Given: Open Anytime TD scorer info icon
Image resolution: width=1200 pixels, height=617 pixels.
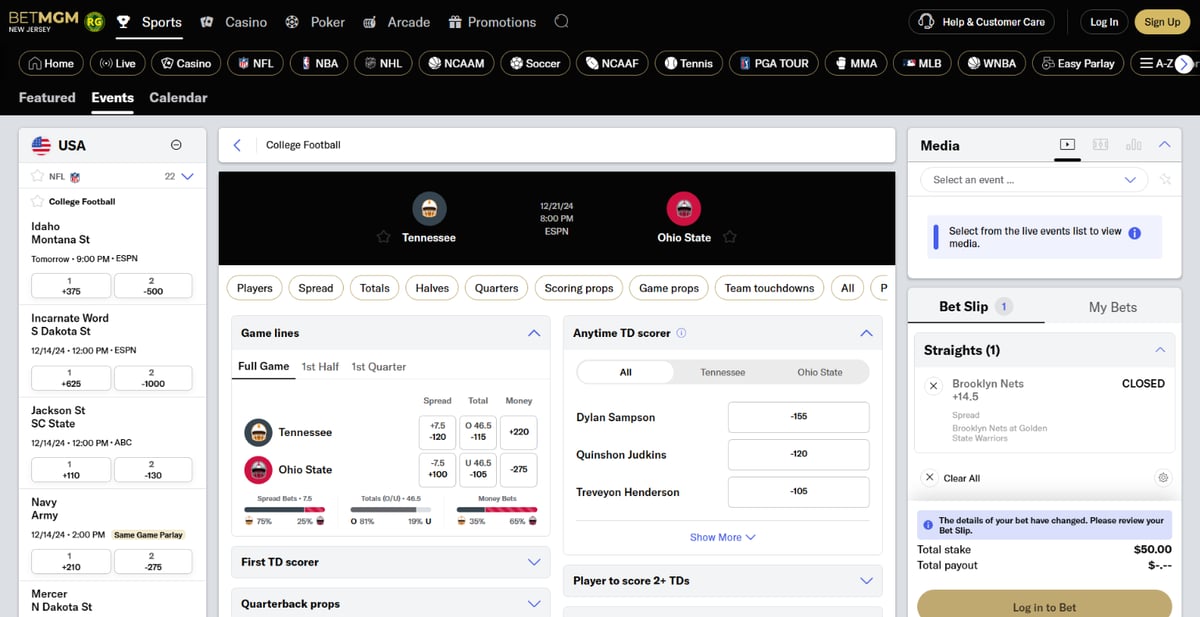Looking at the screenshot, I should tap(681, 333).
